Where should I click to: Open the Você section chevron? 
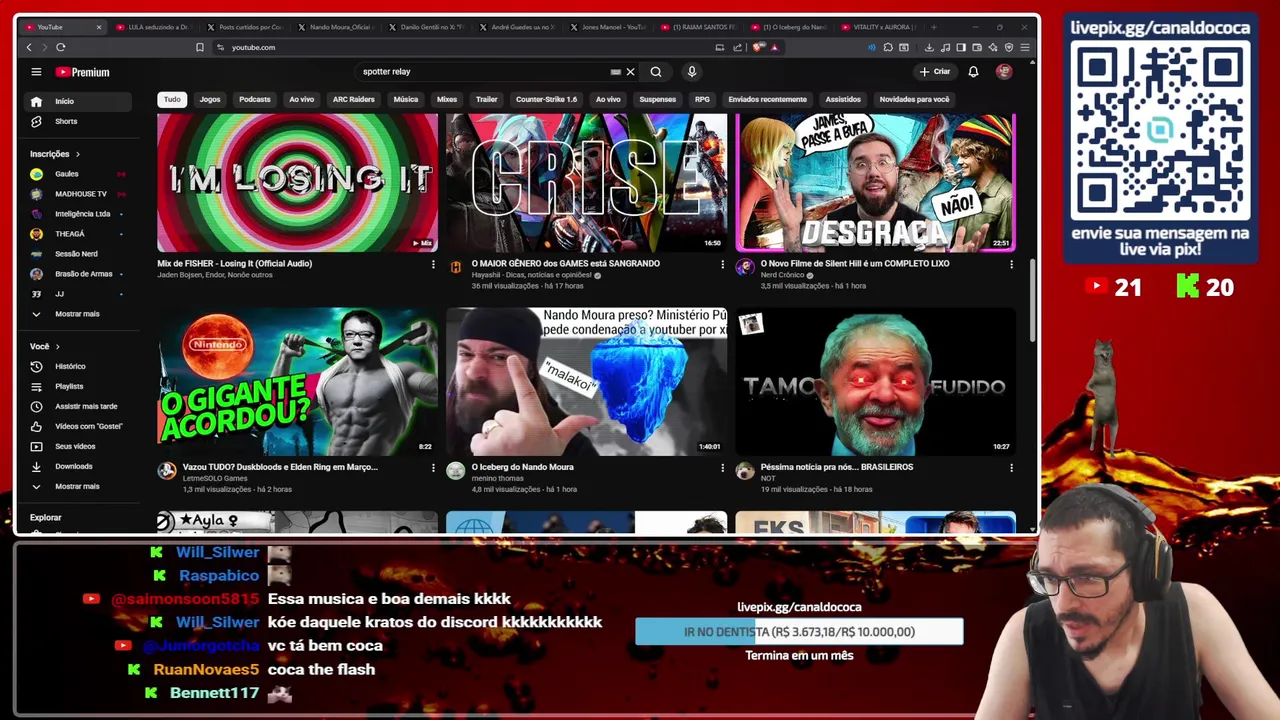coord(57,346)
